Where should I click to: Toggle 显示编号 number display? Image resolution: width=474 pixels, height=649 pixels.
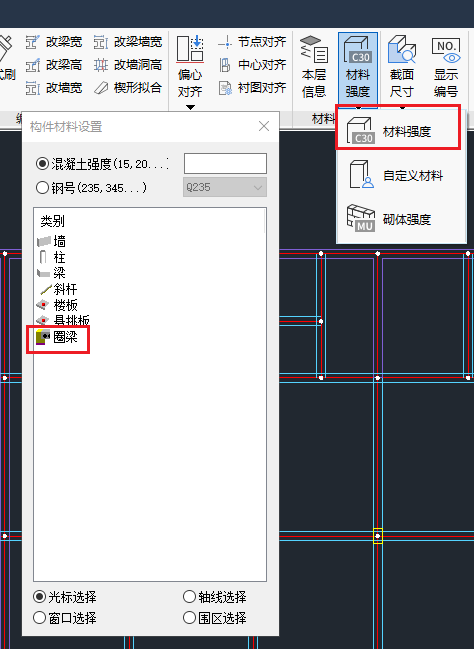[x=446, y=67]
